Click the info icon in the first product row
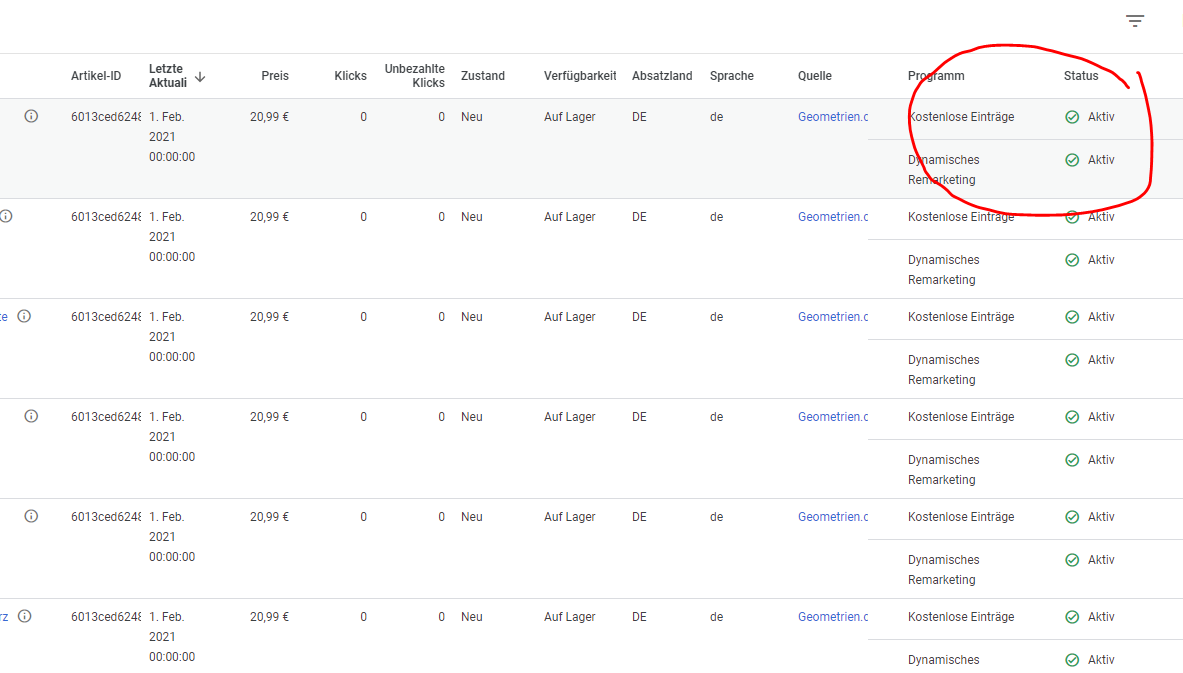Viewport: 1183px width, 673px height. tap(31, 117)
